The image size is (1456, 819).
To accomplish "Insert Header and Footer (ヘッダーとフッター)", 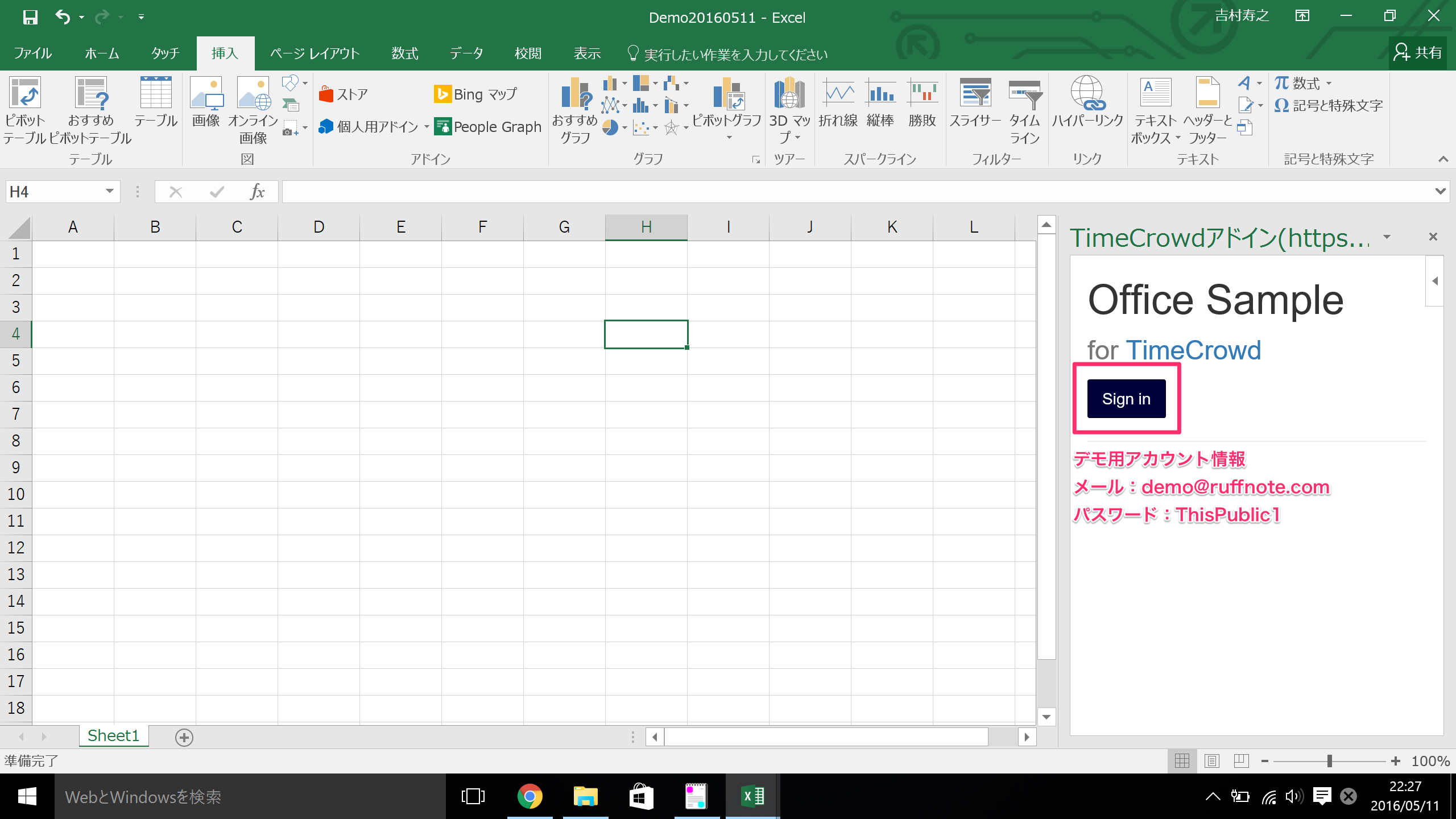I will [1207, 111].
